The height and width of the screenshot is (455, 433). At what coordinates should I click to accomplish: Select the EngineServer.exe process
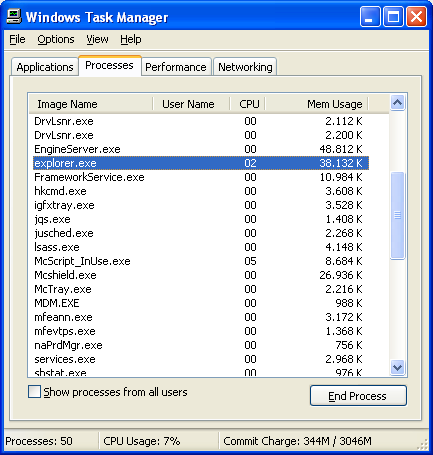pos(201,149)
